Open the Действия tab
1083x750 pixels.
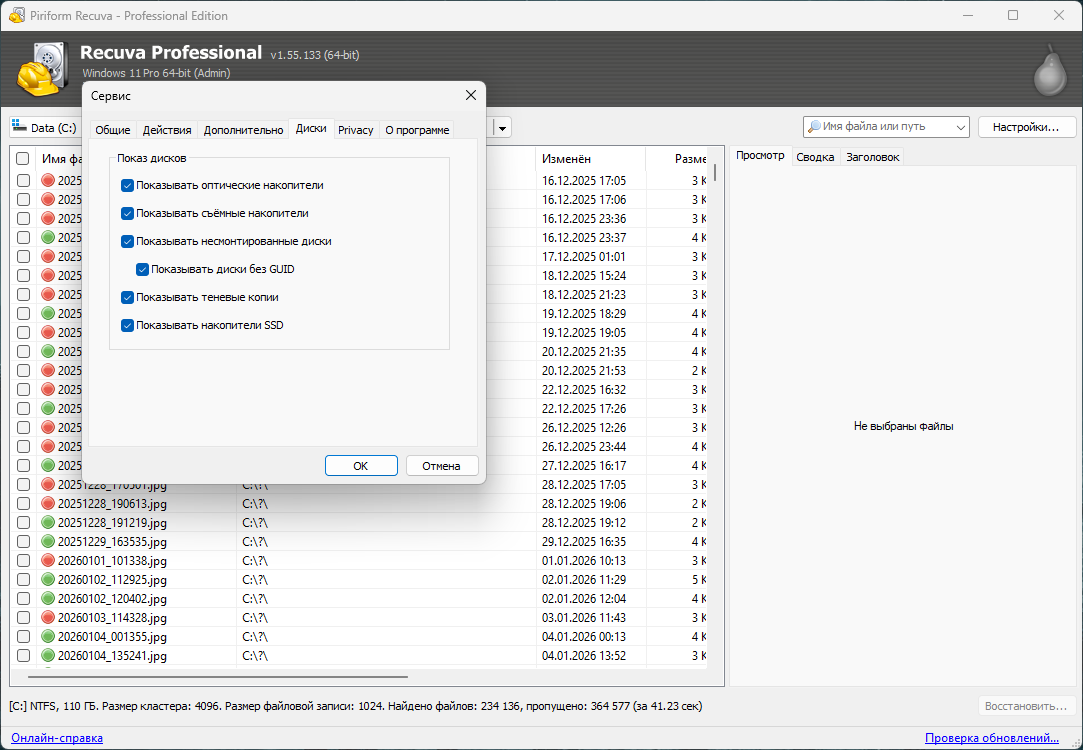166,130
